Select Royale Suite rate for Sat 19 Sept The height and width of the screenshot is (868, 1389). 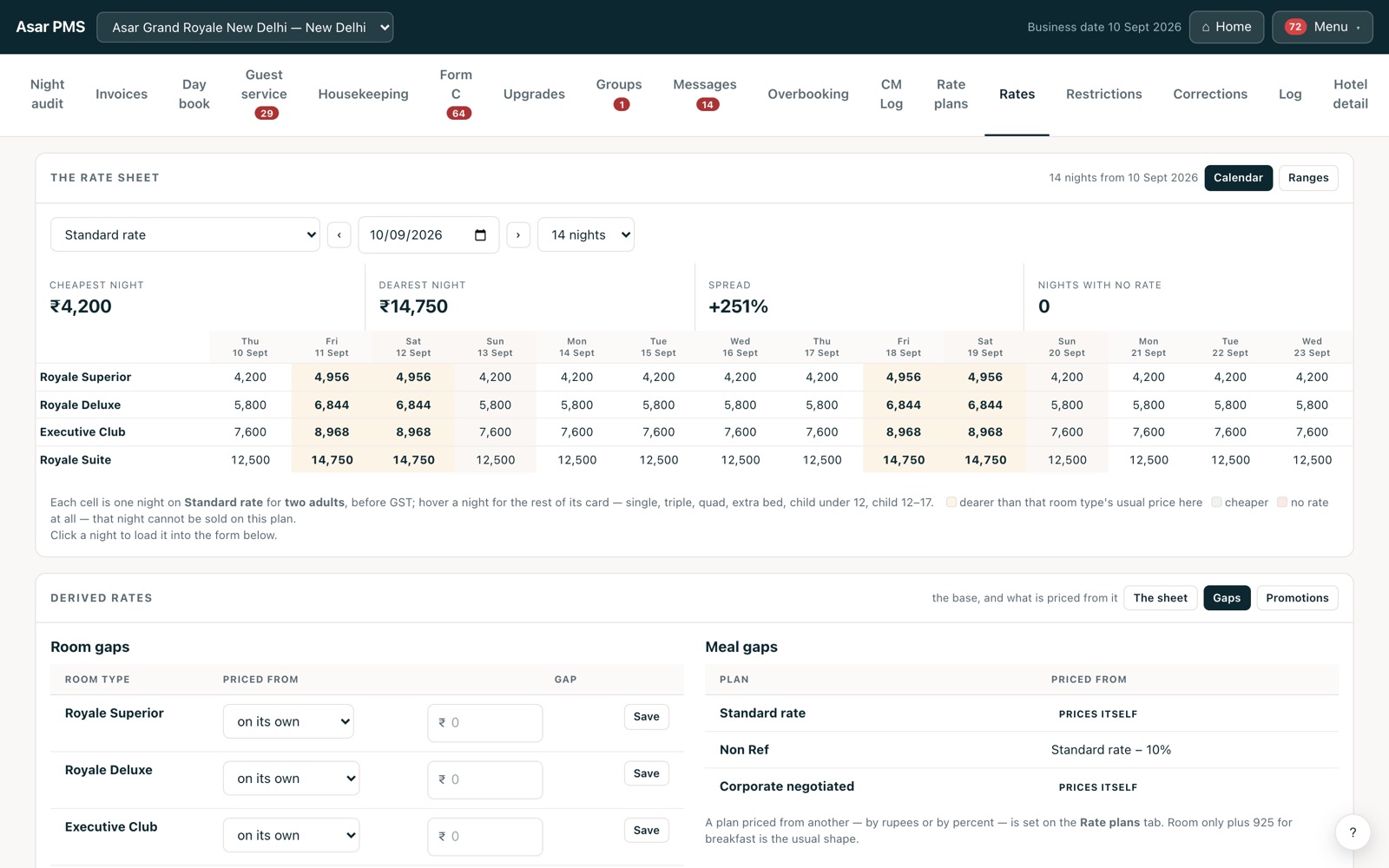coord(985,460)
